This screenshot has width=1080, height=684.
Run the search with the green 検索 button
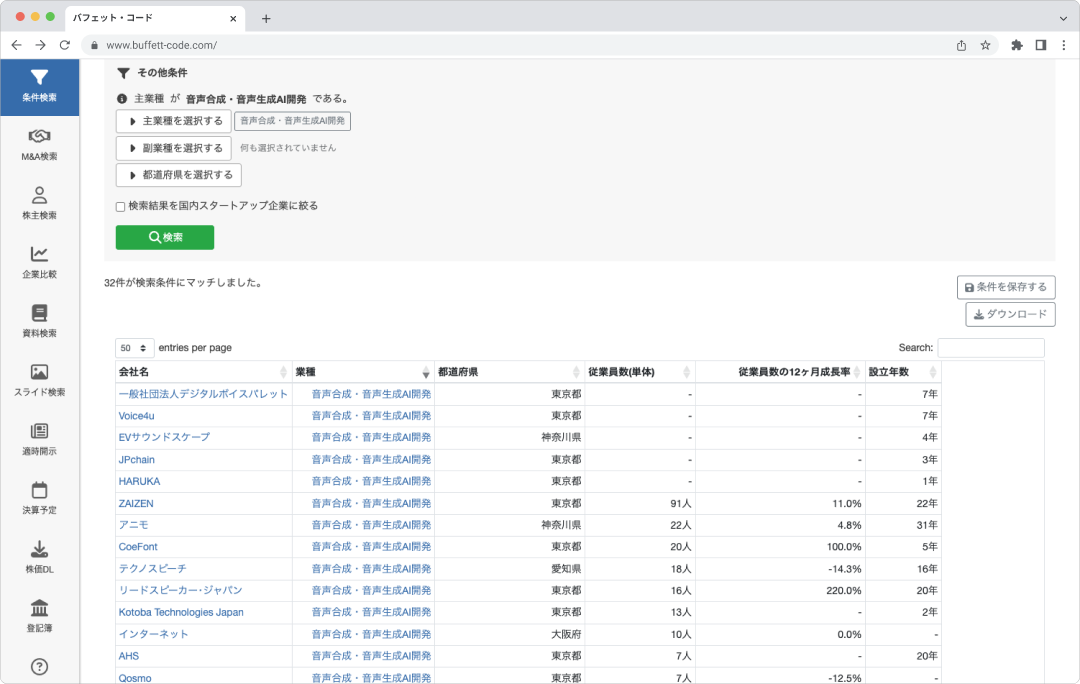coord(164,238)
